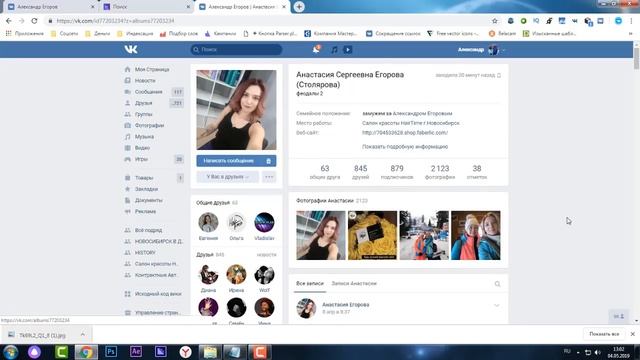Open the Деньги bookmarks folder
Viewport: 640px width, 360px height.
(98, 33)
